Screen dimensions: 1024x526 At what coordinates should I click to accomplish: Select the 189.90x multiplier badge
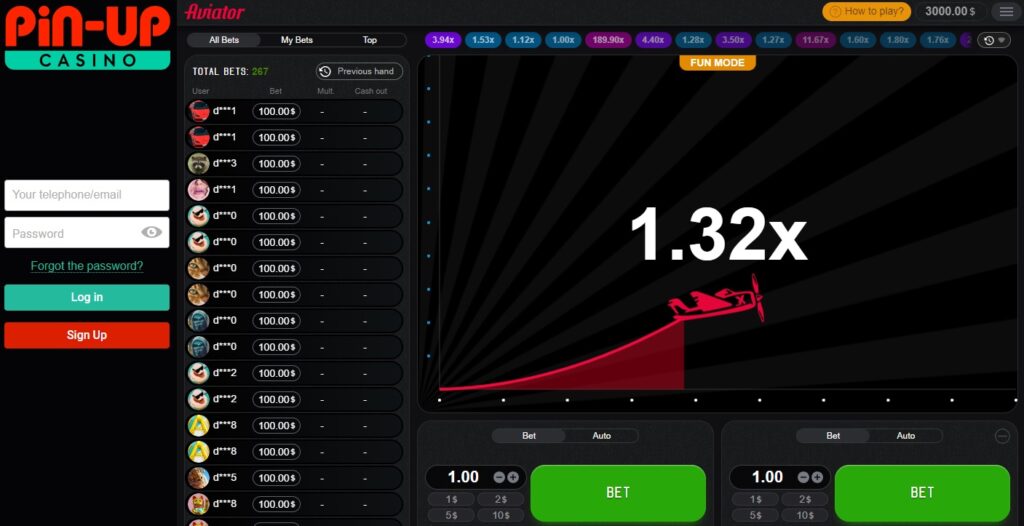tap(607, 40)
